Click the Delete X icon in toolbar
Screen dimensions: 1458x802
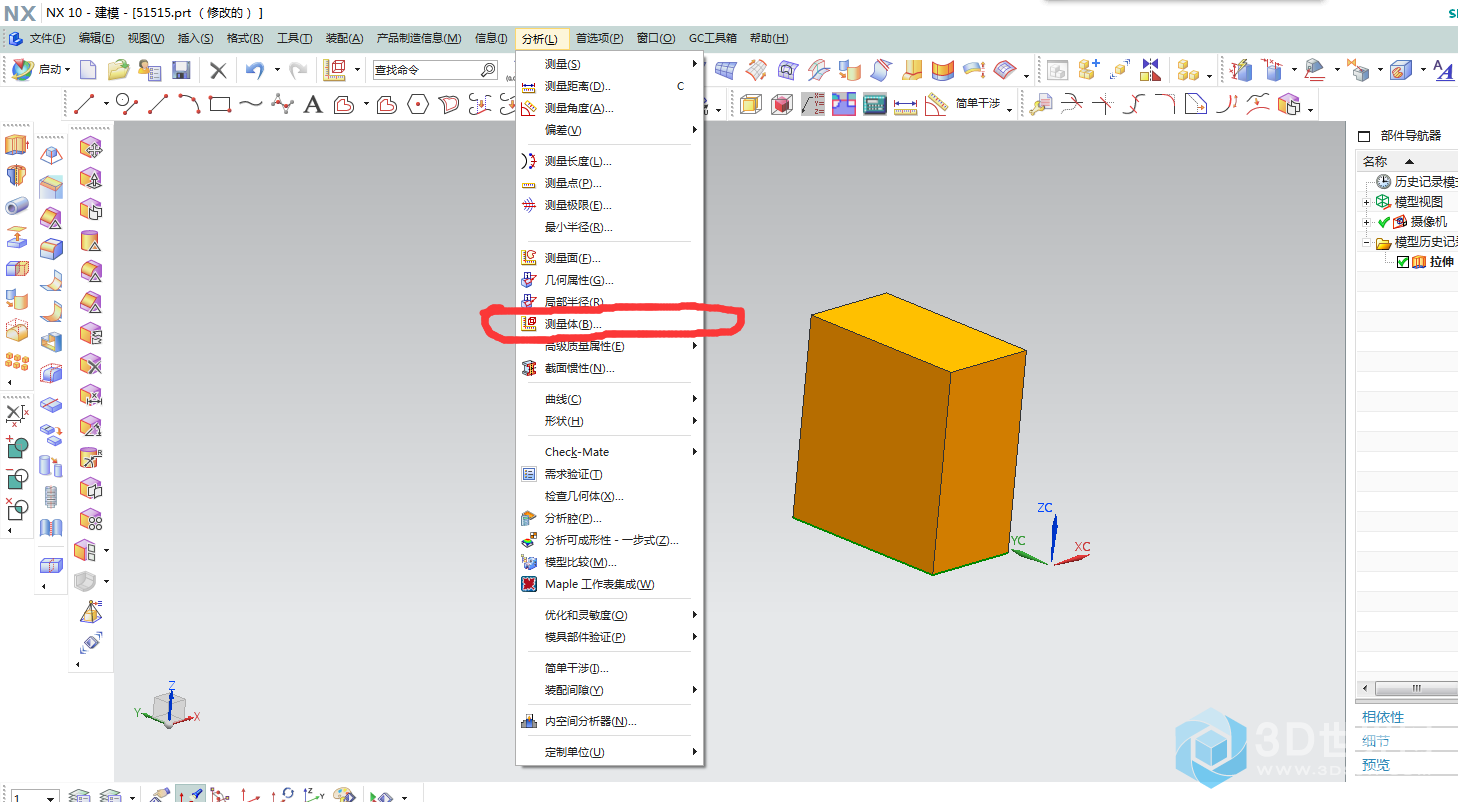pos(217,70)
